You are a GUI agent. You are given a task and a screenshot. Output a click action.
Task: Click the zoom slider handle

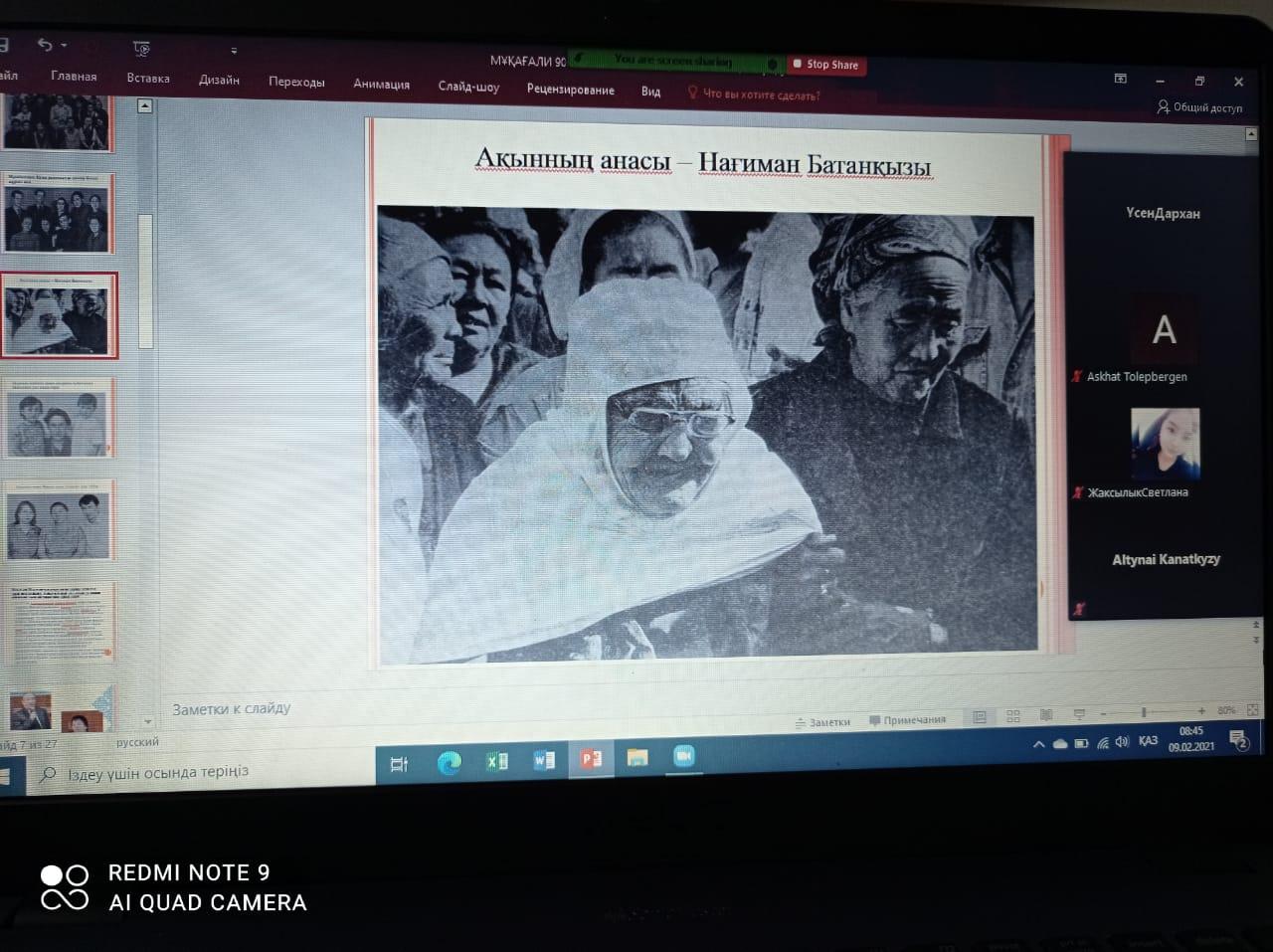click(1143, 712)
